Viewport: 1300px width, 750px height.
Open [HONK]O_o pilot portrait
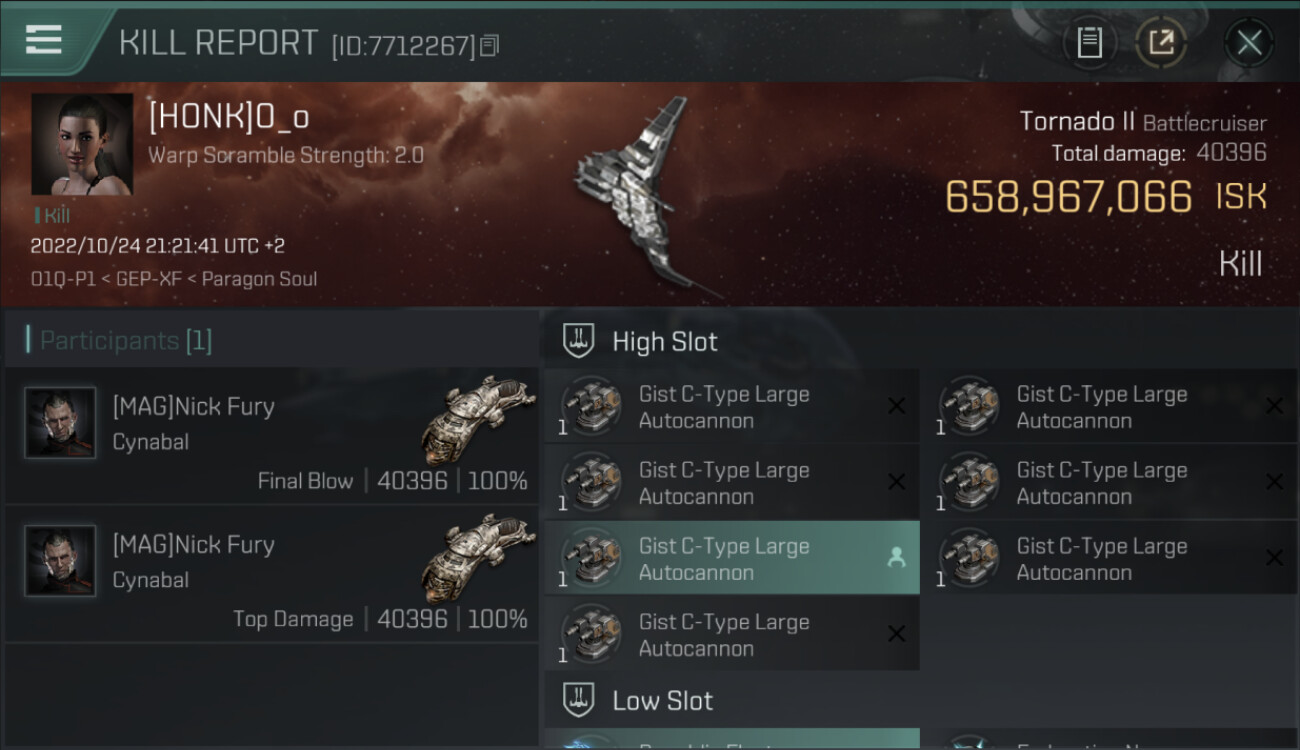[x=82, y=144]
